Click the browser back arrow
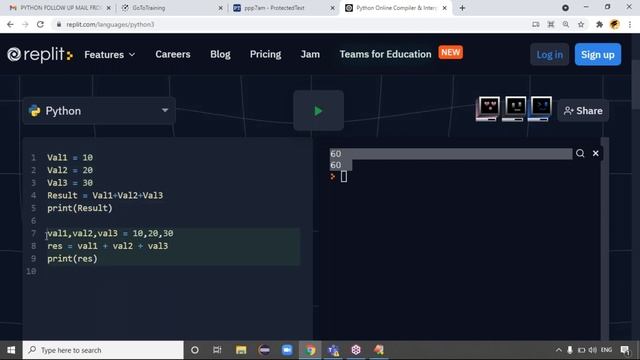This screenshot has height=360, width=640. (x=10, y=24)
